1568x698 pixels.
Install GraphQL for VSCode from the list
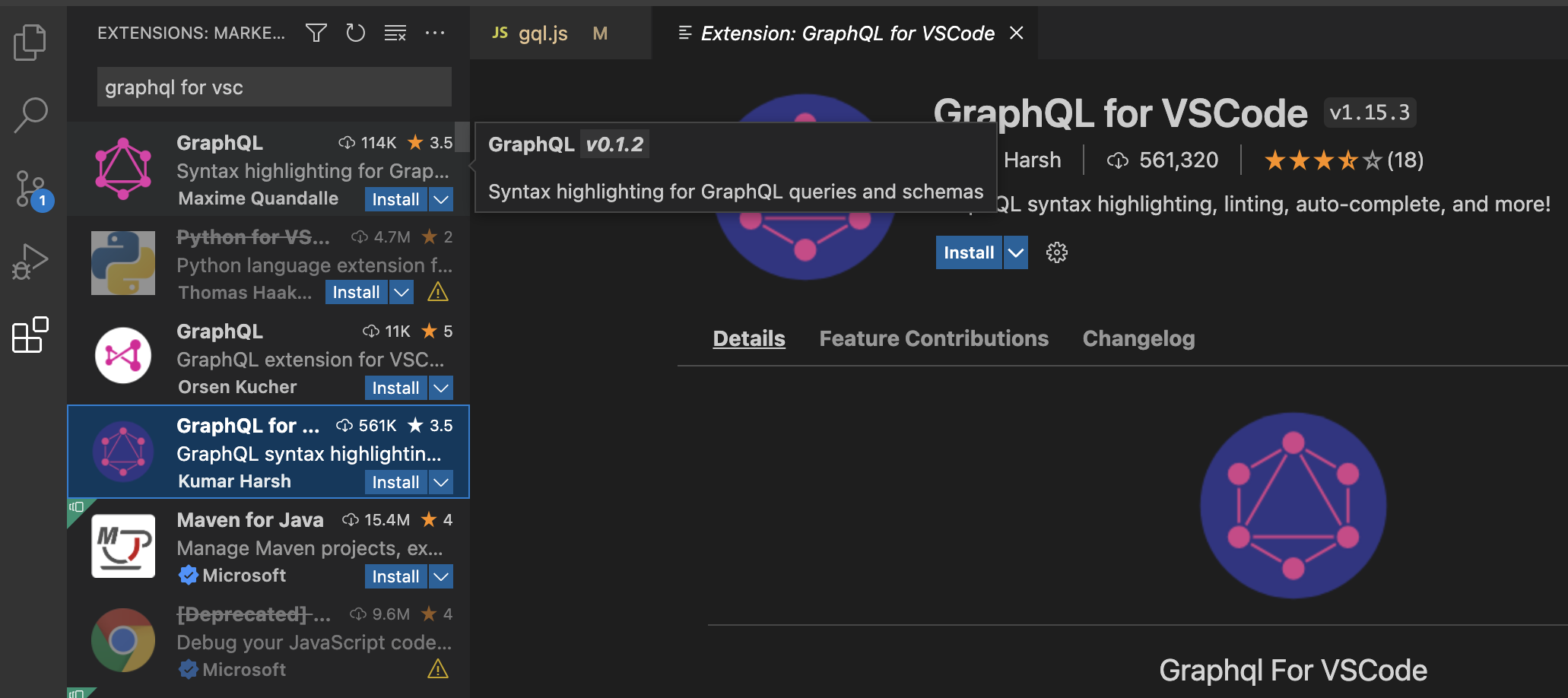(x=395, y=482)
